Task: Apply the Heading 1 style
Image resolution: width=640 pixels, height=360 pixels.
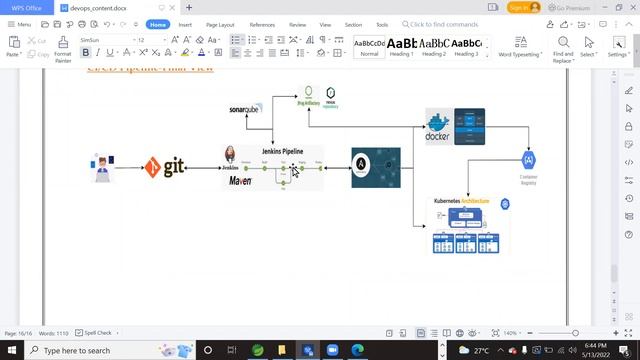Action: (x=401, y=47)
